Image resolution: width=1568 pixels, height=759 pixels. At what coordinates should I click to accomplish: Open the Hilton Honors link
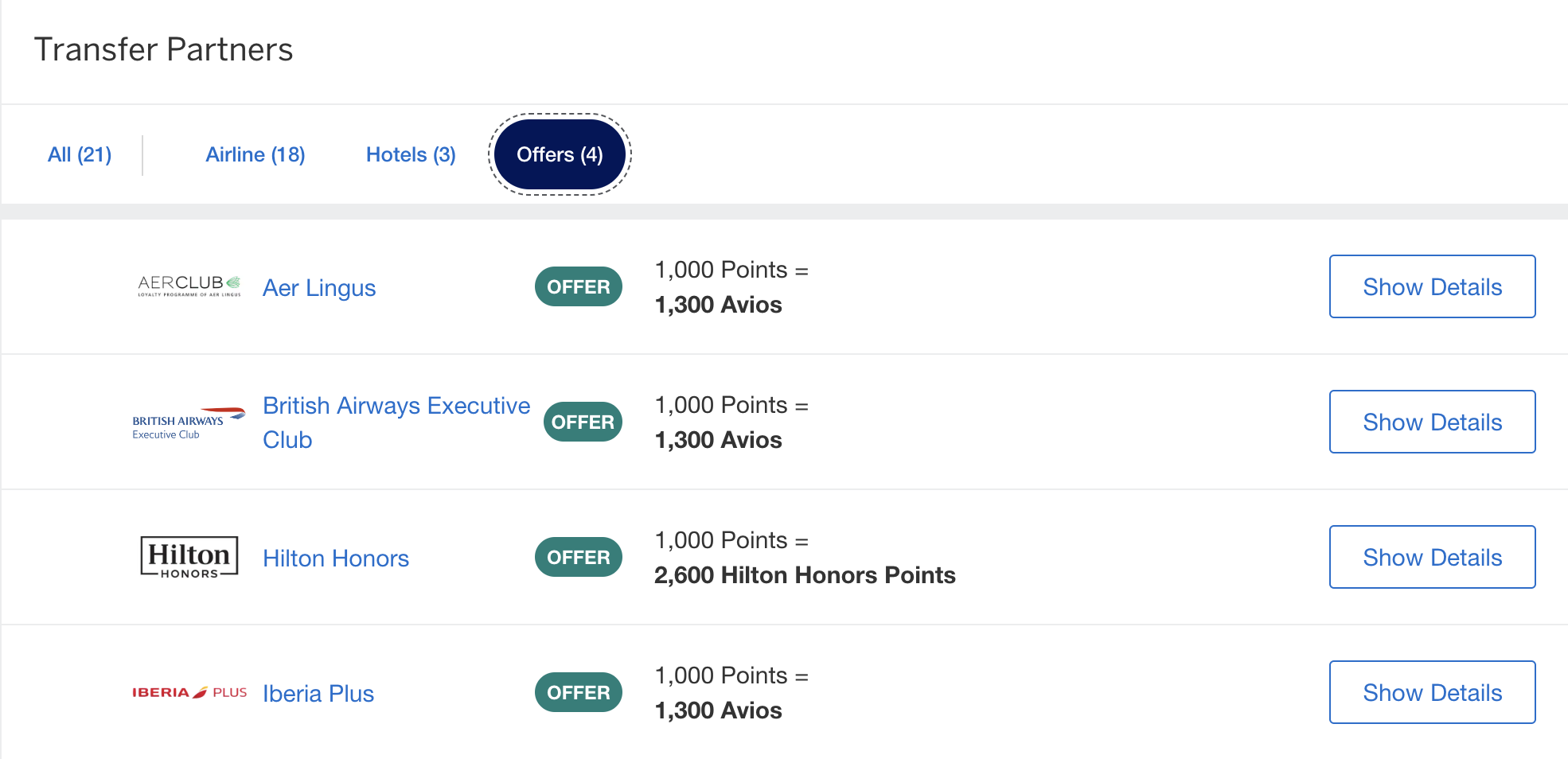click(x=336, y=559)
